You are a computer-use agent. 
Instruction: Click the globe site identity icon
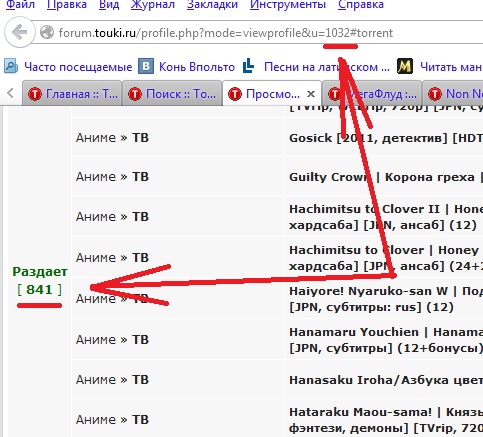[47, 33]
